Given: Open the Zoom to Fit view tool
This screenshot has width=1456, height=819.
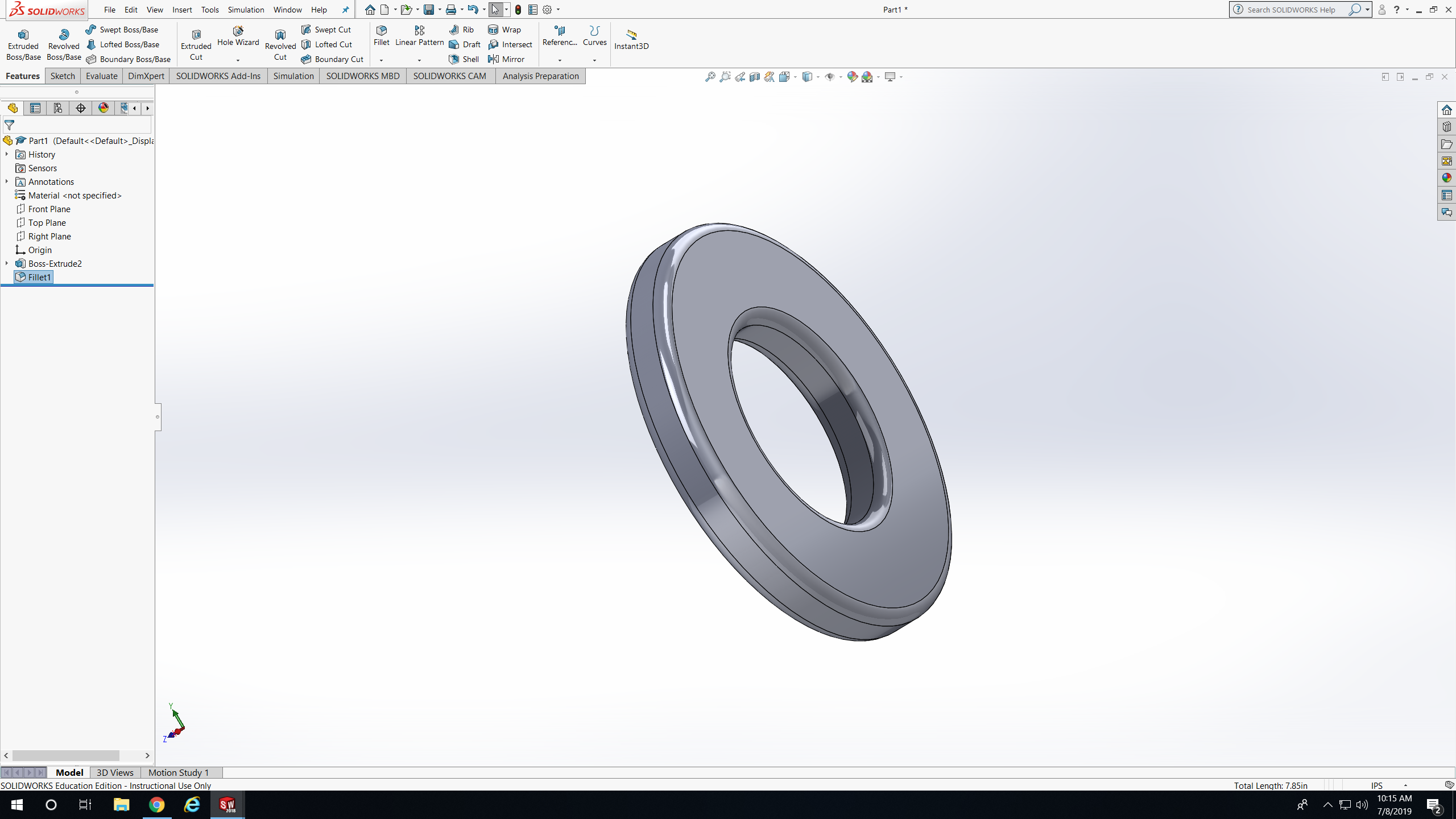Looking at the screenshot, I should [710, 77].
